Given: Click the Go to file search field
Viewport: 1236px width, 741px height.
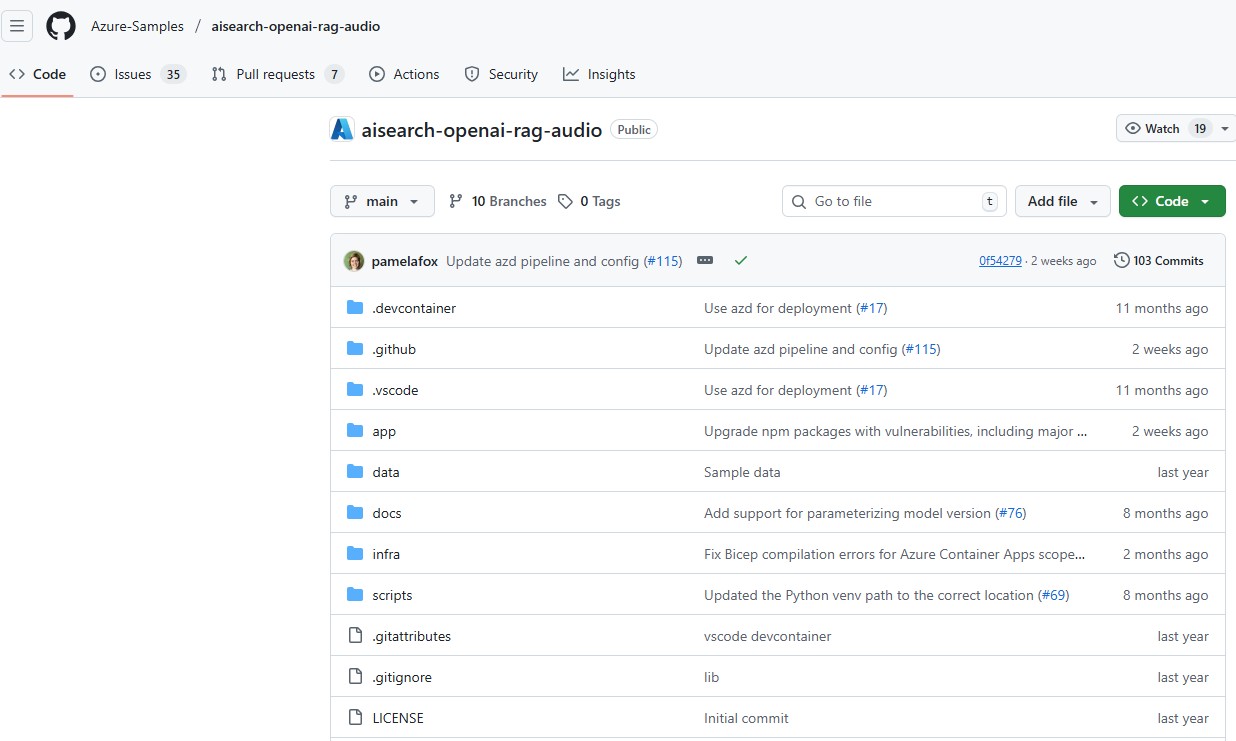Looking at the screenshot, I should [x=880, y=201].
